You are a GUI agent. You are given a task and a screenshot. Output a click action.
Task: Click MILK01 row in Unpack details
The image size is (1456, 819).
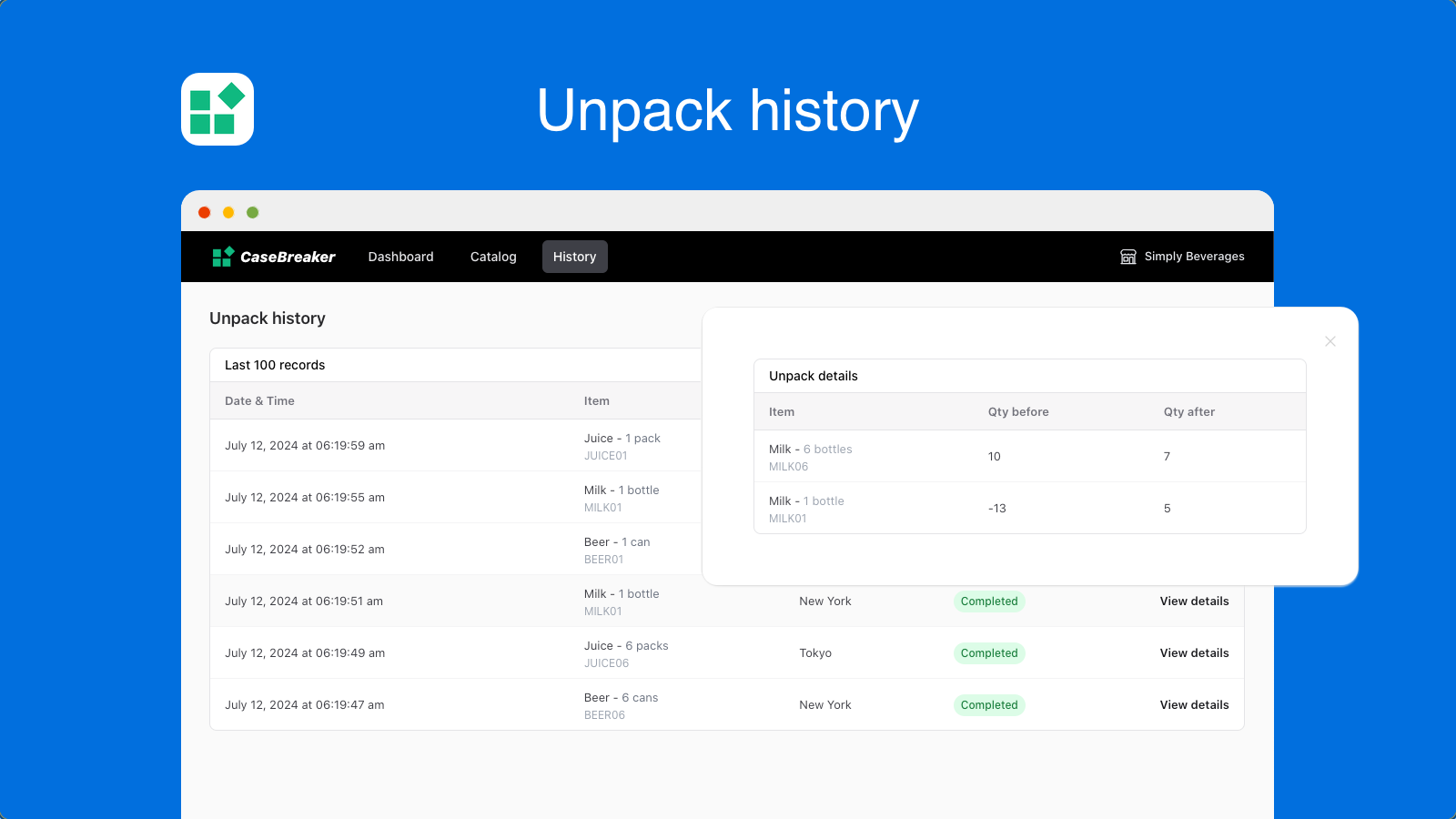click(1030, 509)
